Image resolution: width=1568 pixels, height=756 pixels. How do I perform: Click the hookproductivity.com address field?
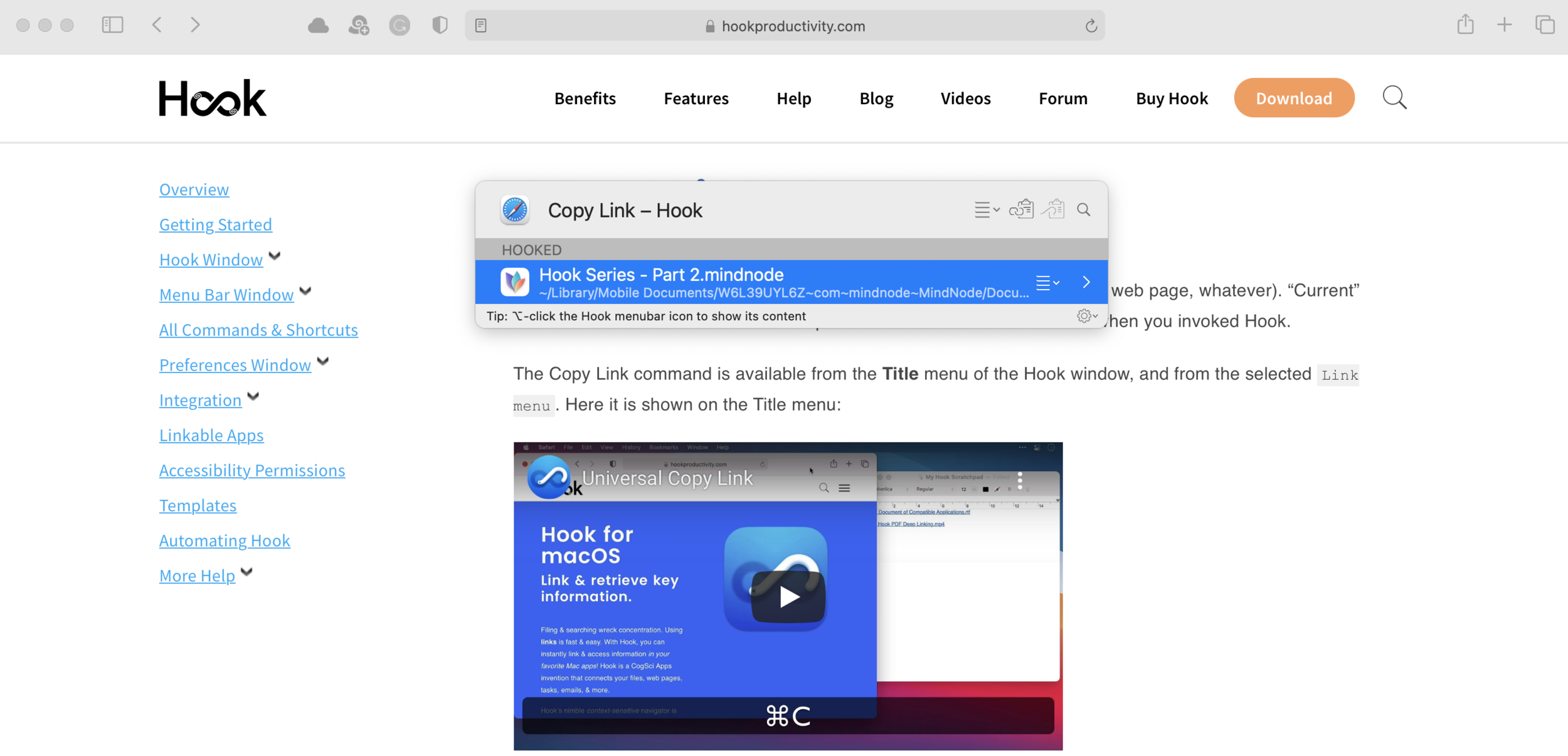785,26
